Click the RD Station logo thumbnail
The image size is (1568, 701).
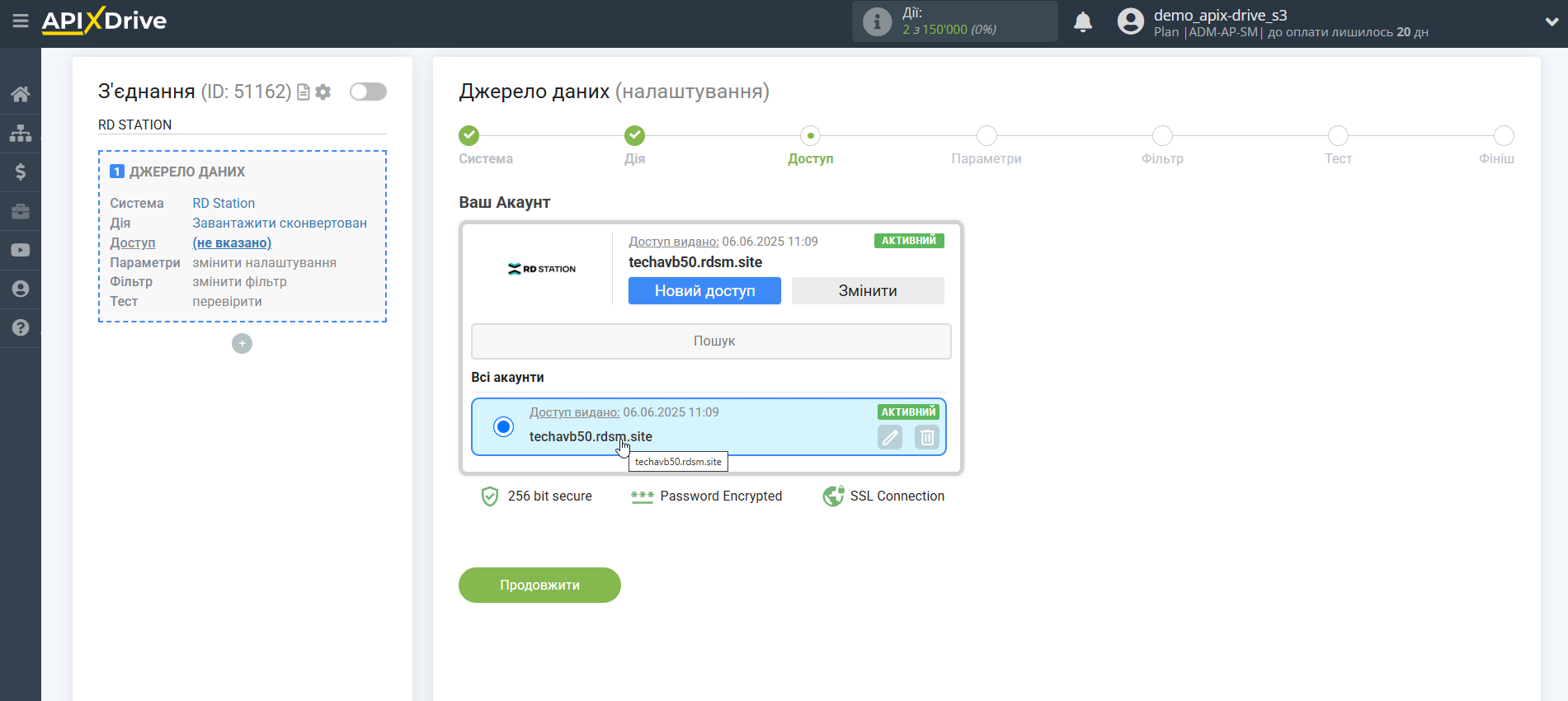click(x=542, y=269)
